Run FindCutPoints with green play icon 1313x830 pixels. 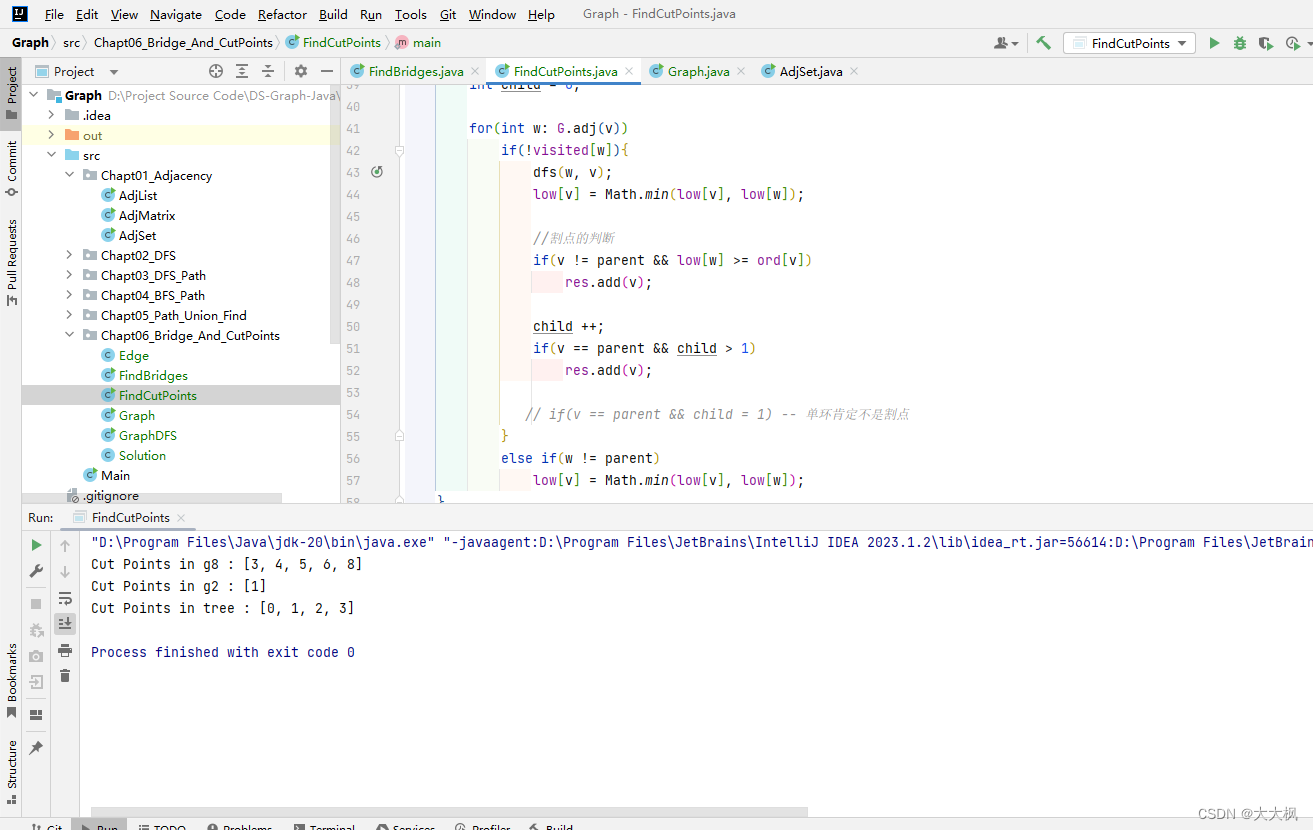tap(1214, 43)
